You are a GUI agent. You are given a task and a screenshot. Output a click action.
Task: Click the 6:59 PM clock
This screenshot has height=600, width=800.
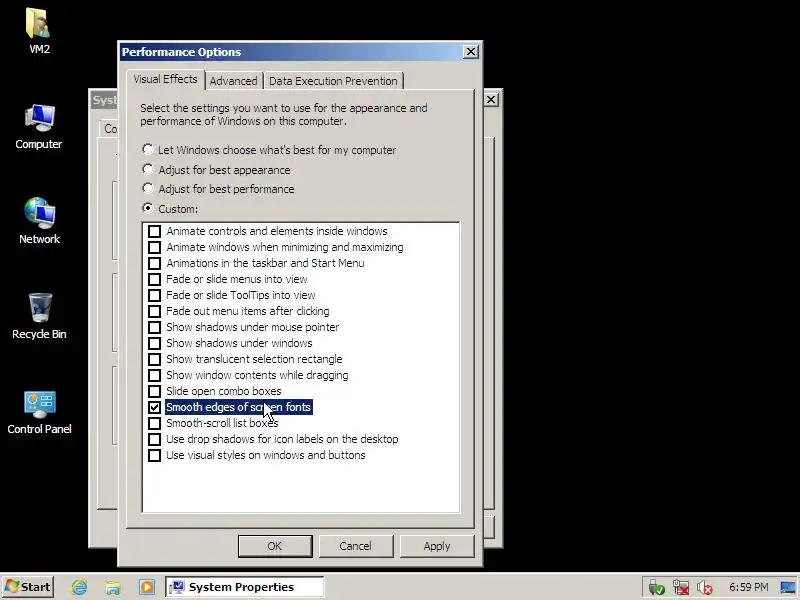(748, 587)
